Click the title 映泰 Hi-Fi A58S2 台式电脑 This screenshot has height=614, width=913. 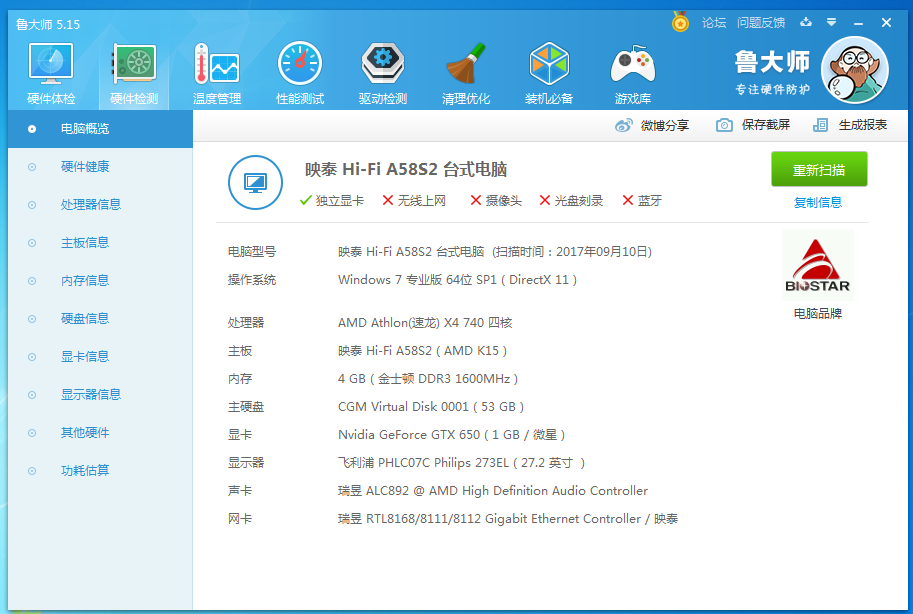click(x=406, y=170)
